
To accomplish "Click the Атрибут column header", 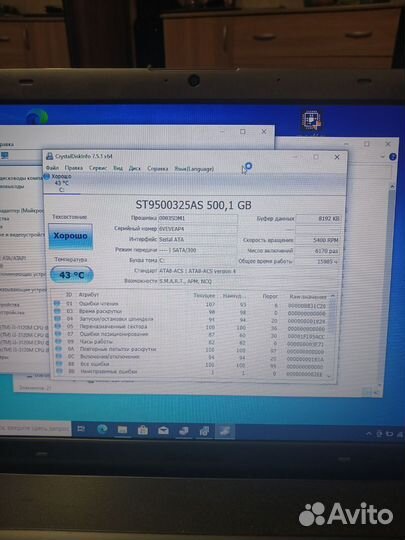I will coord(89,295).
